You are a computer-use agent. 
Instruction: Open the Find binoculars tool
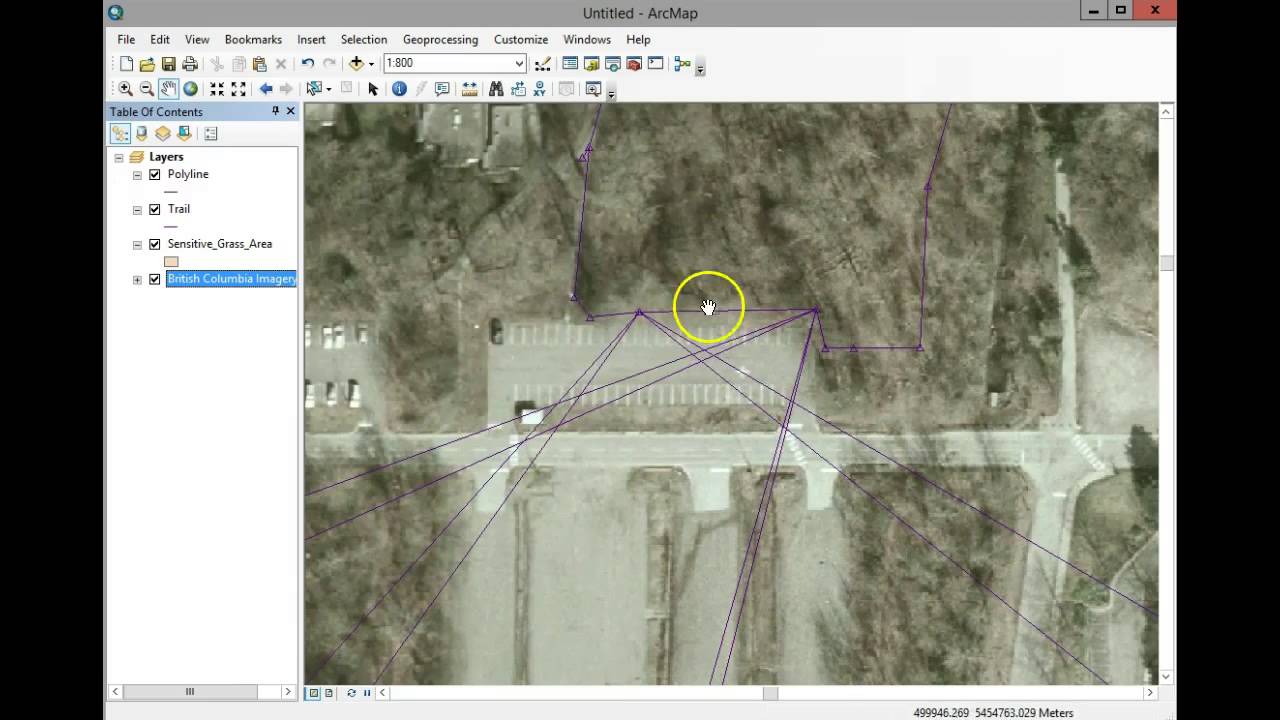pos(496,89)
